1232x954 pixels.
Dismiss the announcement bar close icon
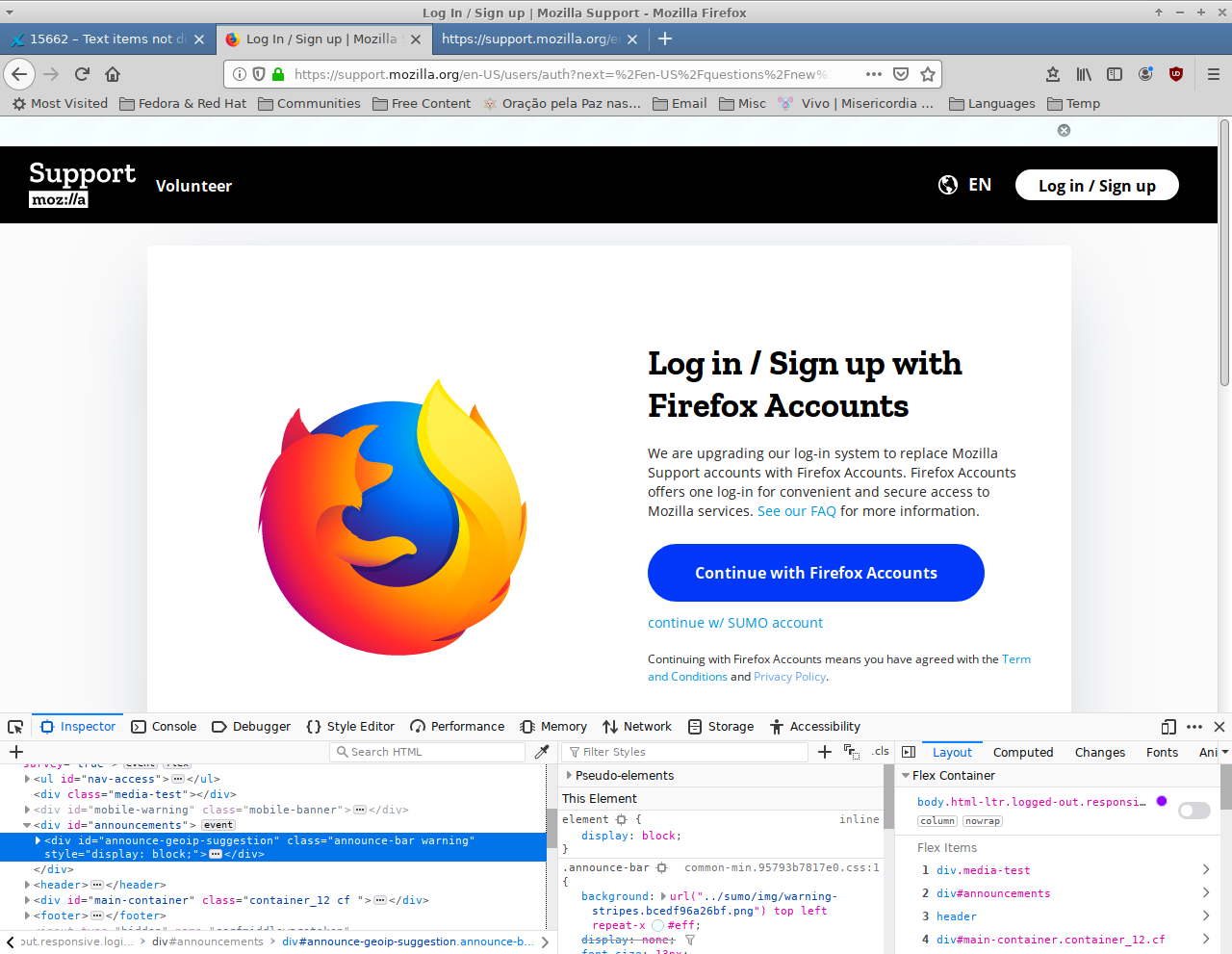(x=1064, y=130)
